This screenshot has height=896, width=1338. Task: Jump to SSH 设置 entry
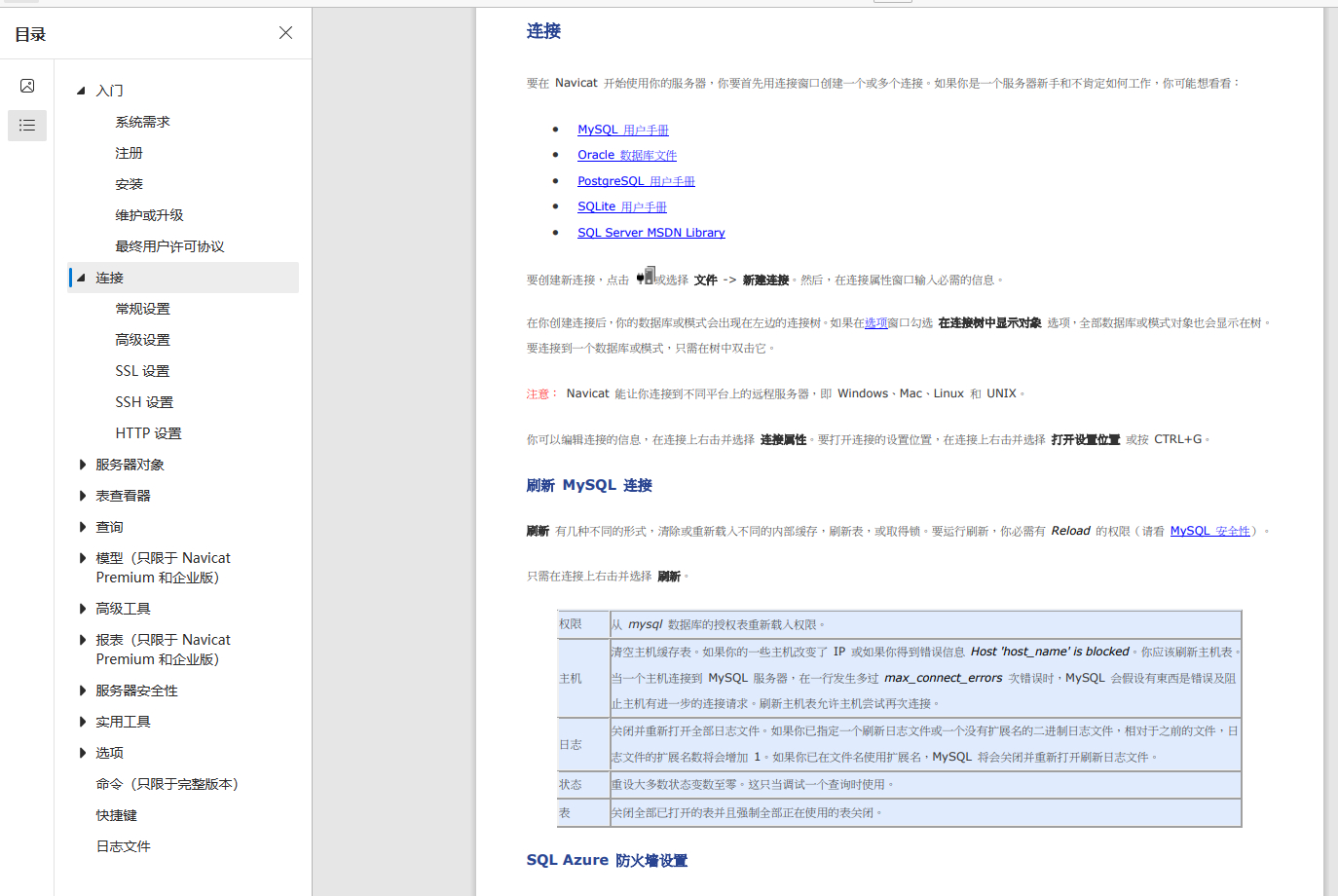click(144, 402)
